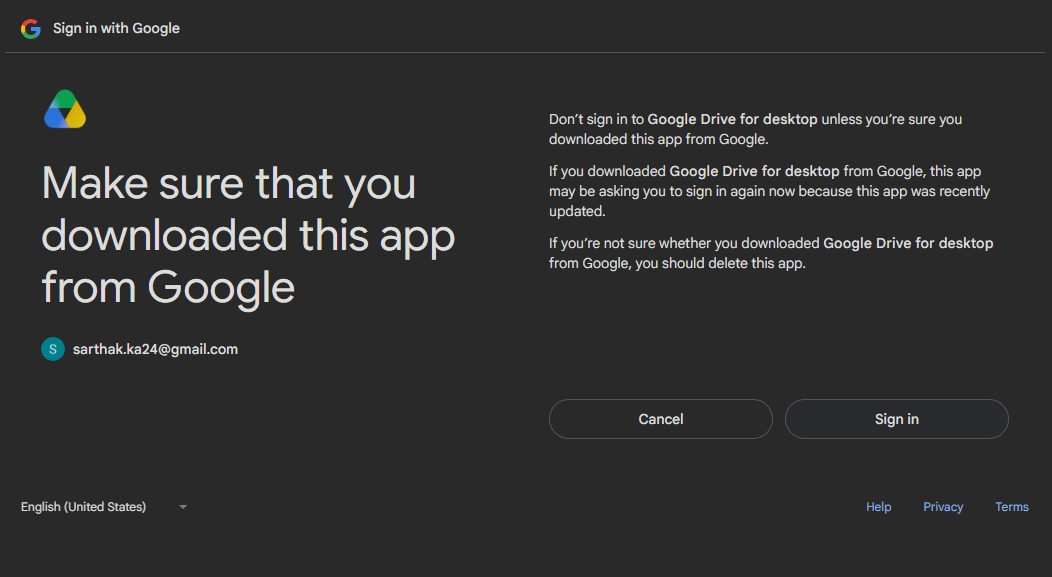Open the Help link
This screenshot has width=1052, height=577.
pos(878,507)
